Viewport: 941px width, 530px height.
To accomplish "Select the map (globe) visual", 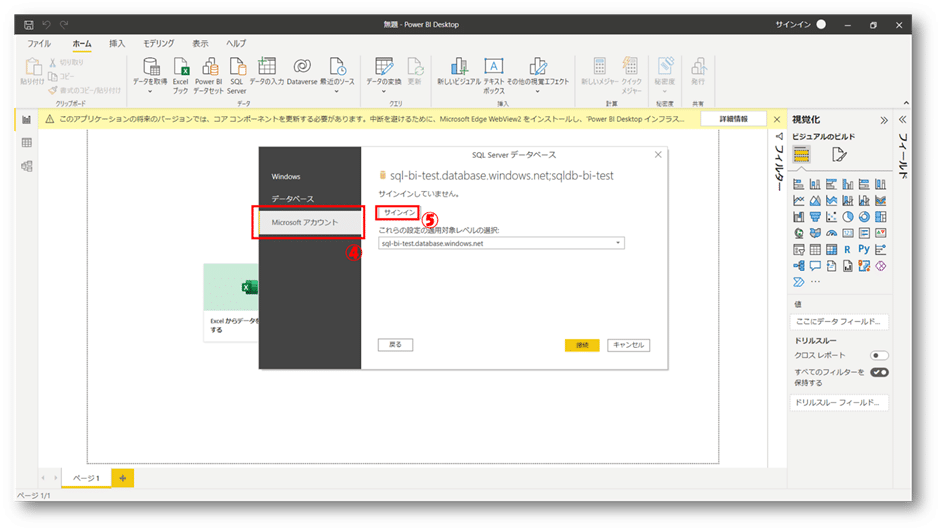I will 799,233.
